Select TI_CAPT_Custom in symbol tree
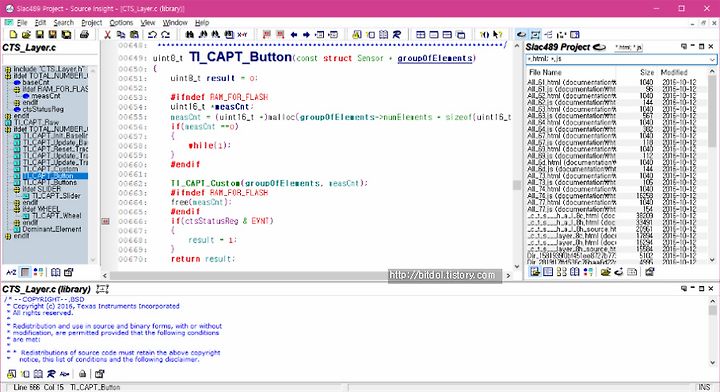 (51, 169)
